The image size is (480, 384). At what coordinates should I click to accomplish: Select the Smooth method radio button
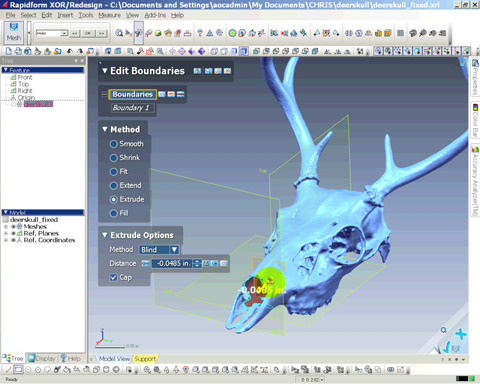114,144
